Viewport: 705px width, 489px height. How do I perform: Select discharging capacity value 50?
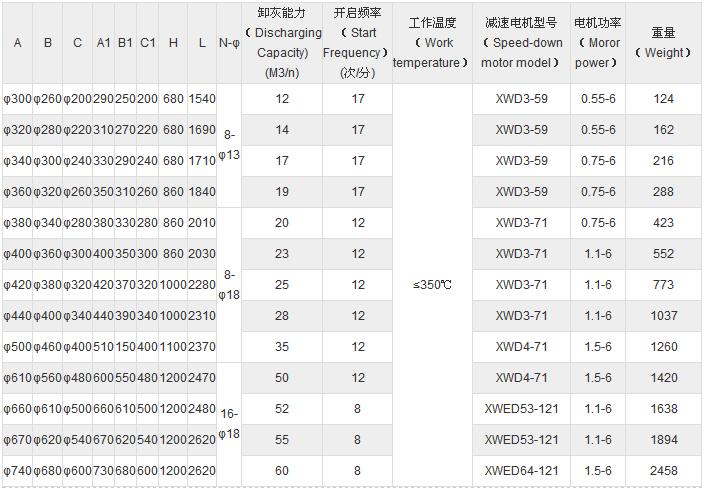pyautogui.click(x=282, y=378)
